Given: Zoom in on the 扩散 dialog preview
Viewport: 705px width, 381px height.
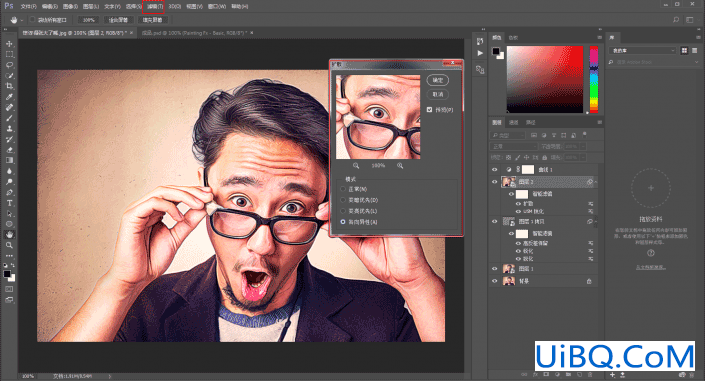Looking at the screenshot, I should [400, 166].
